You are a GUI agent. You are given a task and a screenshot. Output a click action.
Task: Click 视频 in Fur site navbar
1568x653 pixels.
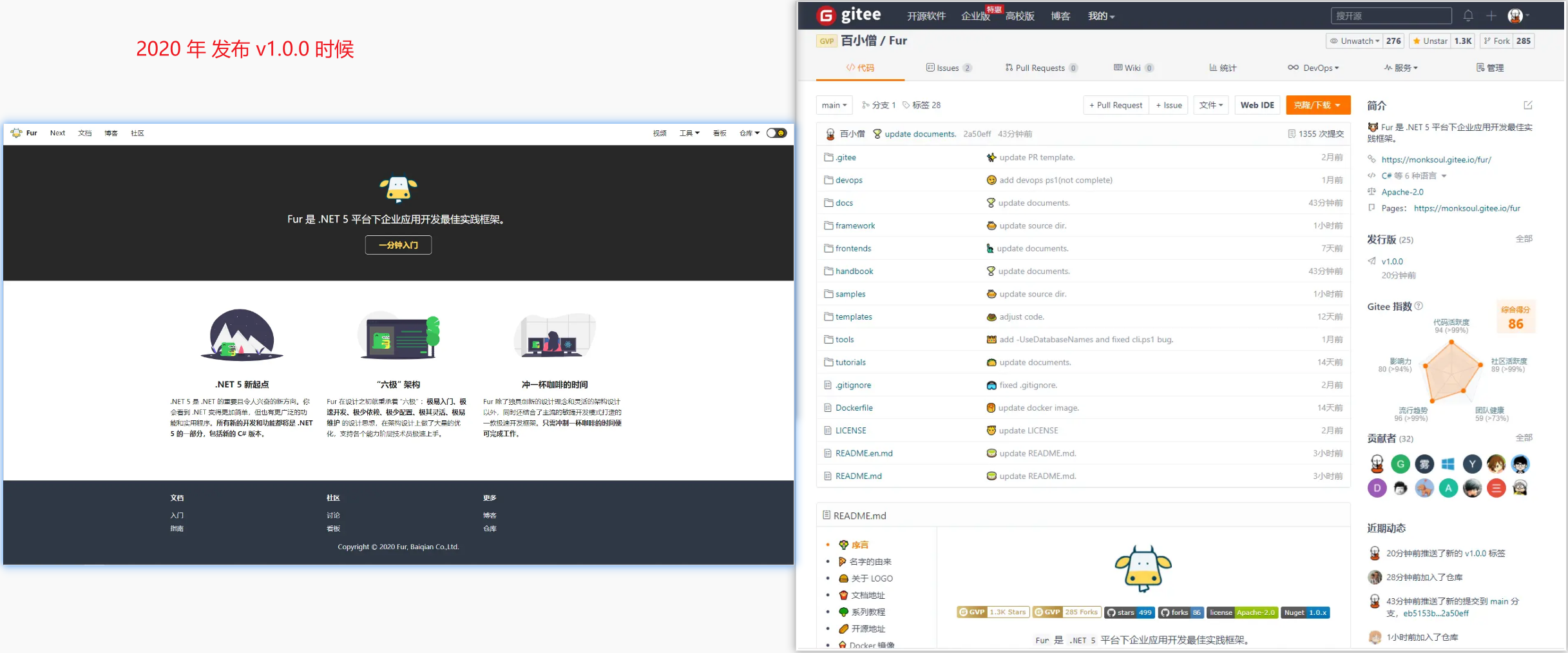660,133
